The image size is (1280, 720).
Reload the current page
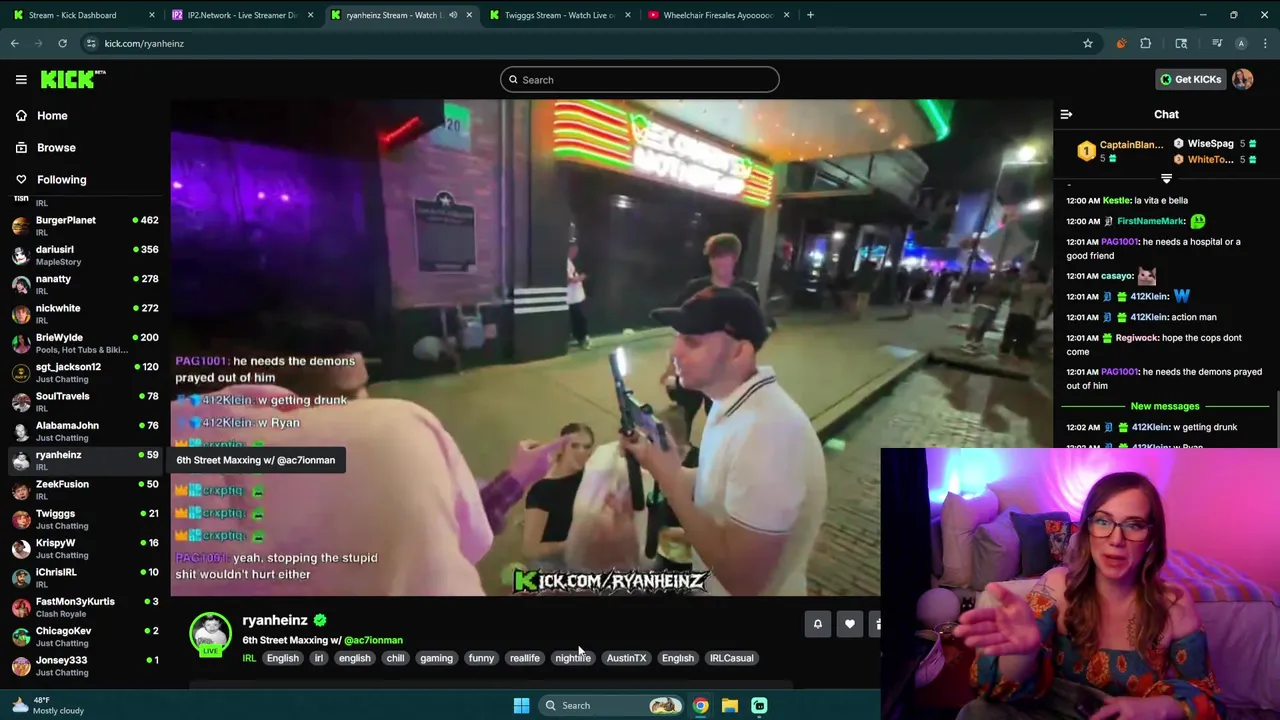62,43
